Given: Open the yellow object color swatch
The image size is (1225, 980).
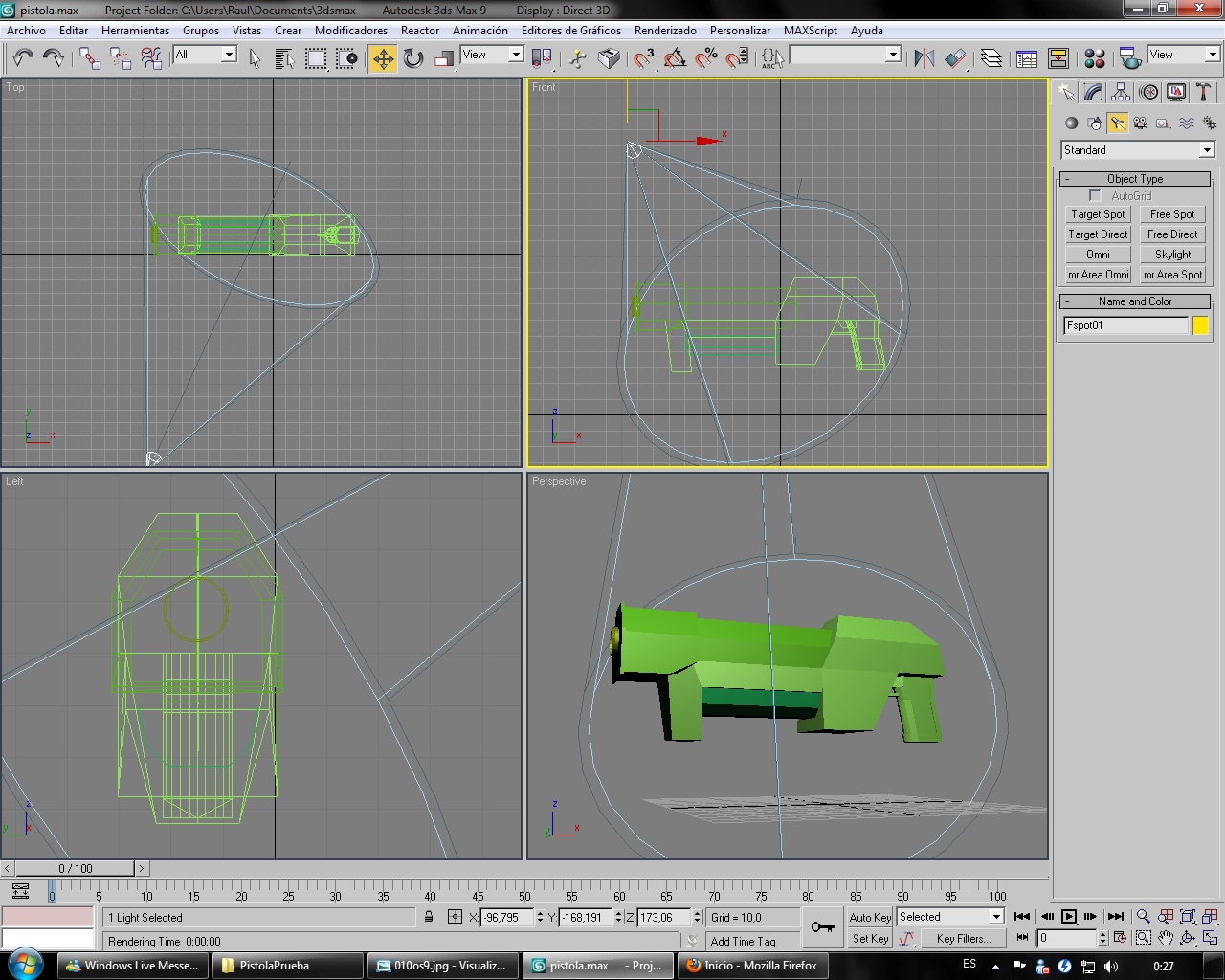Looking at the screenshot, I should pyautogui.click(x=1200, y=325).
